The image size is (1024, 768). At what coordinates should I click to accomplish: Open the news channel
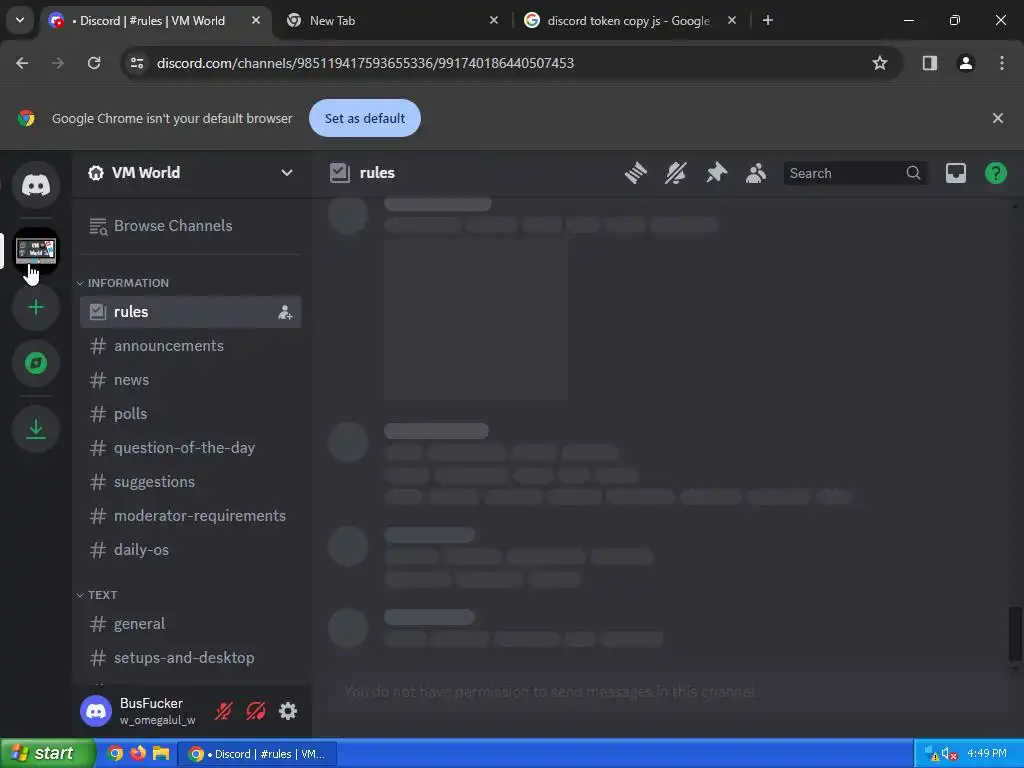189,380
